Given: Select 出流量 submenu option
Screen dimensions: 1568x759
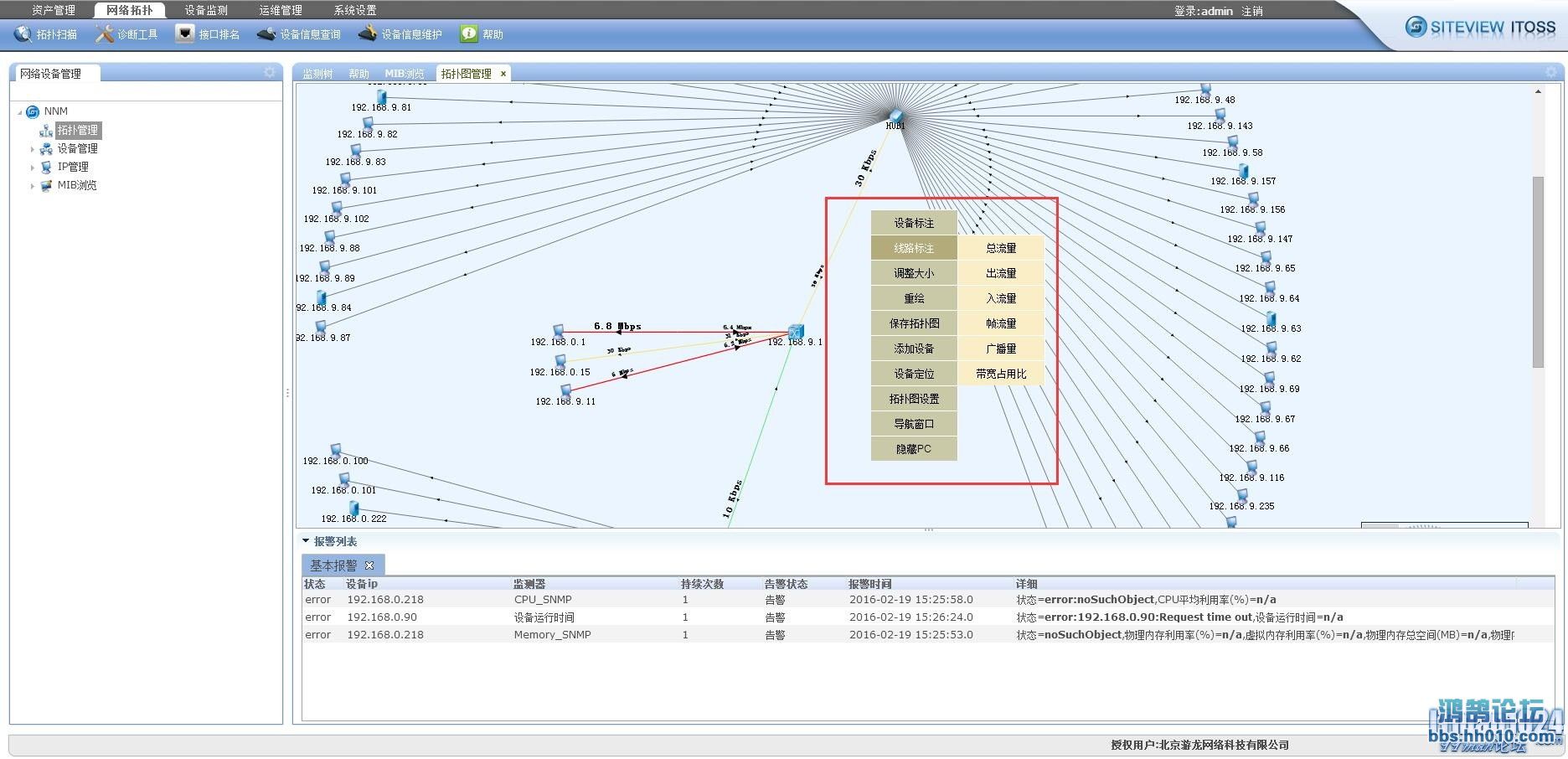Looking at the screenshot, I should (1001, 273).
